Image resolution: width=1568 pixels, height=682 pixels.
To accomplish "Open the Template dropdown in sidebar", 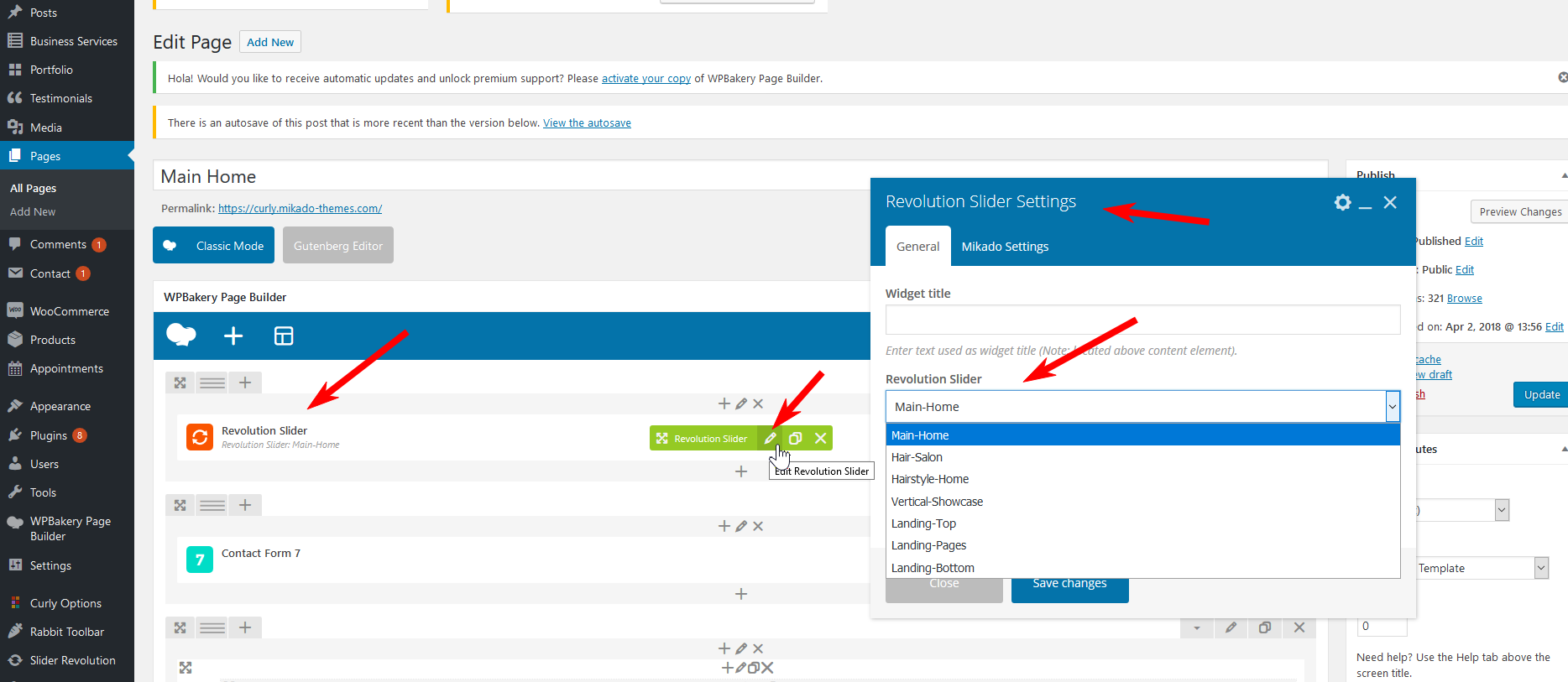I will click(x=1482, y=568).
